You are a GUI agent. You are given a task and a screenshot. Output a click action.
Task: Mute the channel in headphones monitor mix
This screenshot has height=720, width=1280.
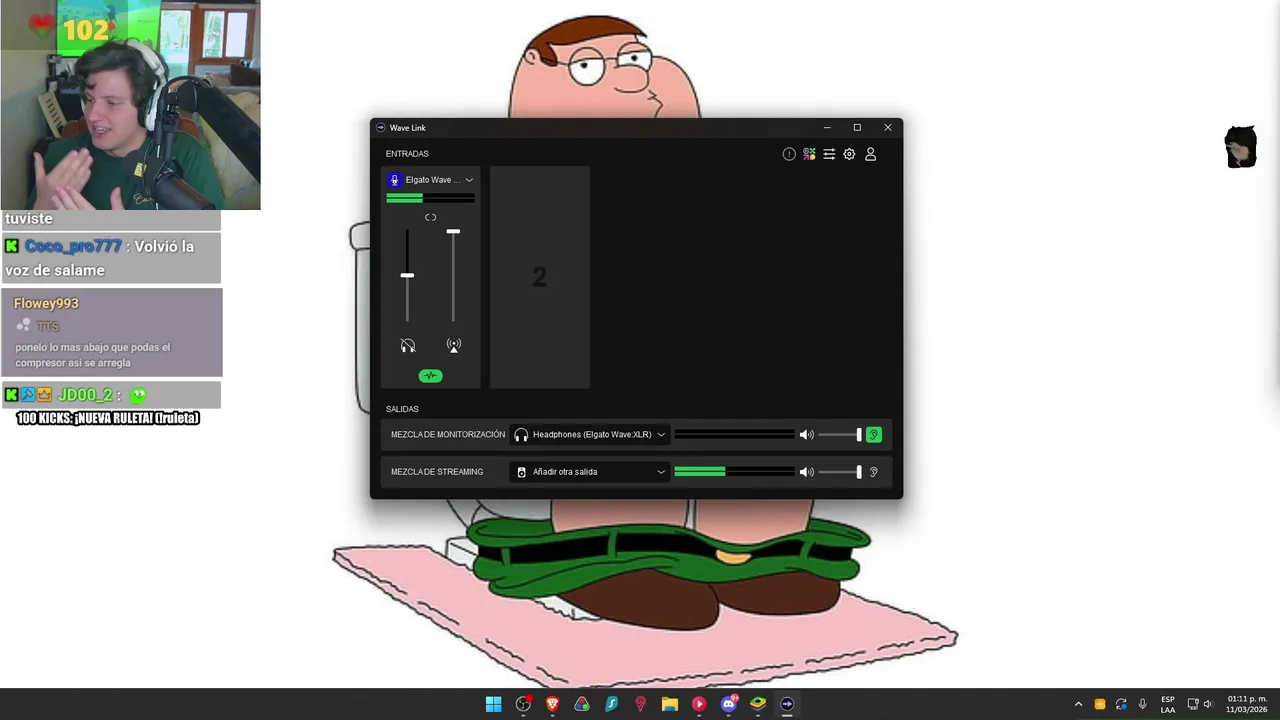[408, 346]
